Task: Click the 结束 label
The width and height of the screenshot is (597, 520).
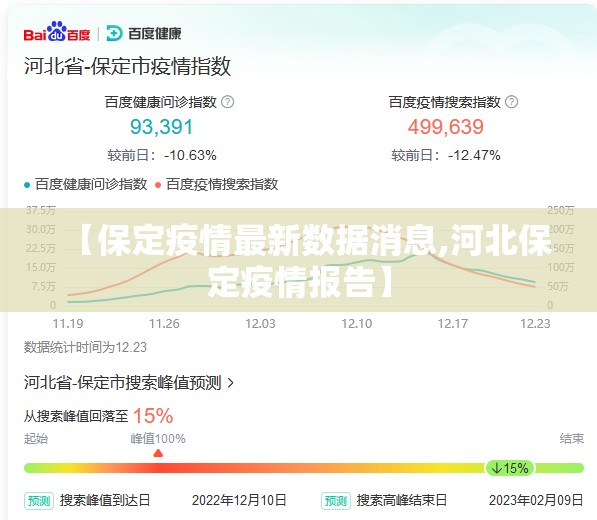Action: (x=571, y=439)
